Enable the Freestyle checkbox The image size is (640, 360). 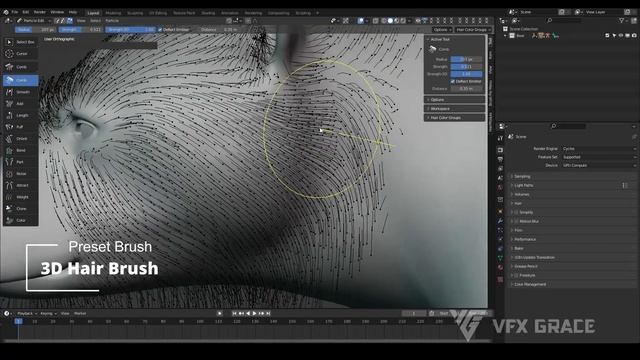click(x=516, y=276)
